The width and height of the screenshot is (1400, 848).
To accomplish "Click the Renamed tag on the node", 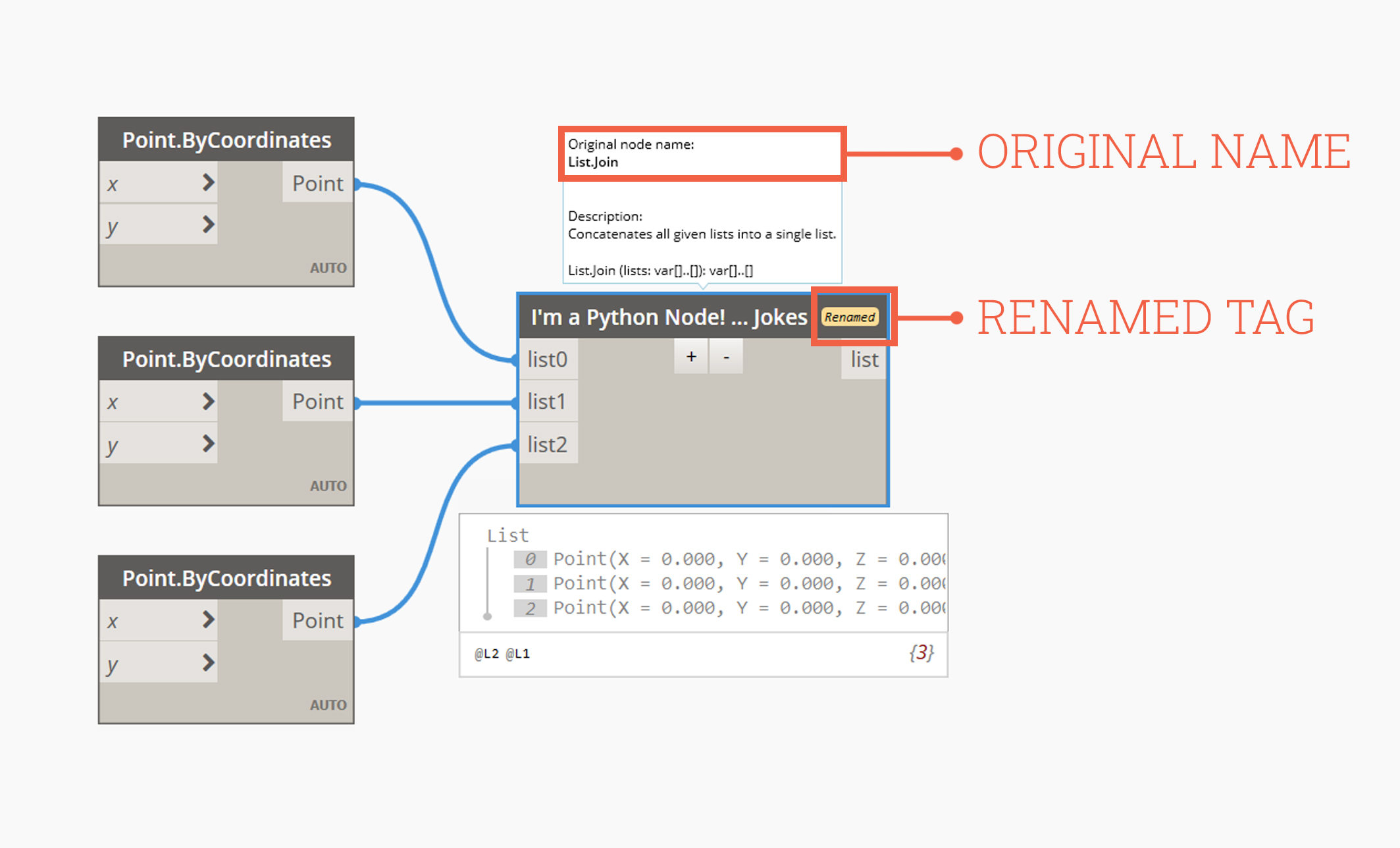I will 850,317.
